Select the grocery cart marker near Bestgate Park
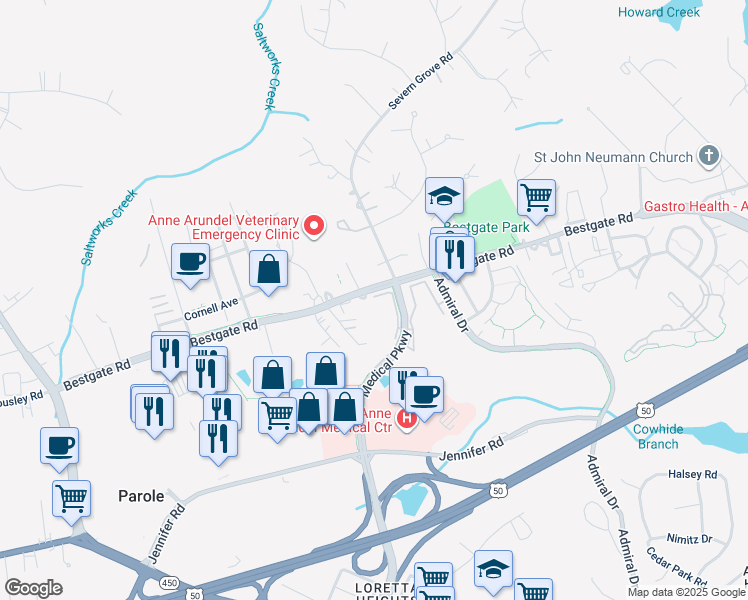 [x=536, y=201]
